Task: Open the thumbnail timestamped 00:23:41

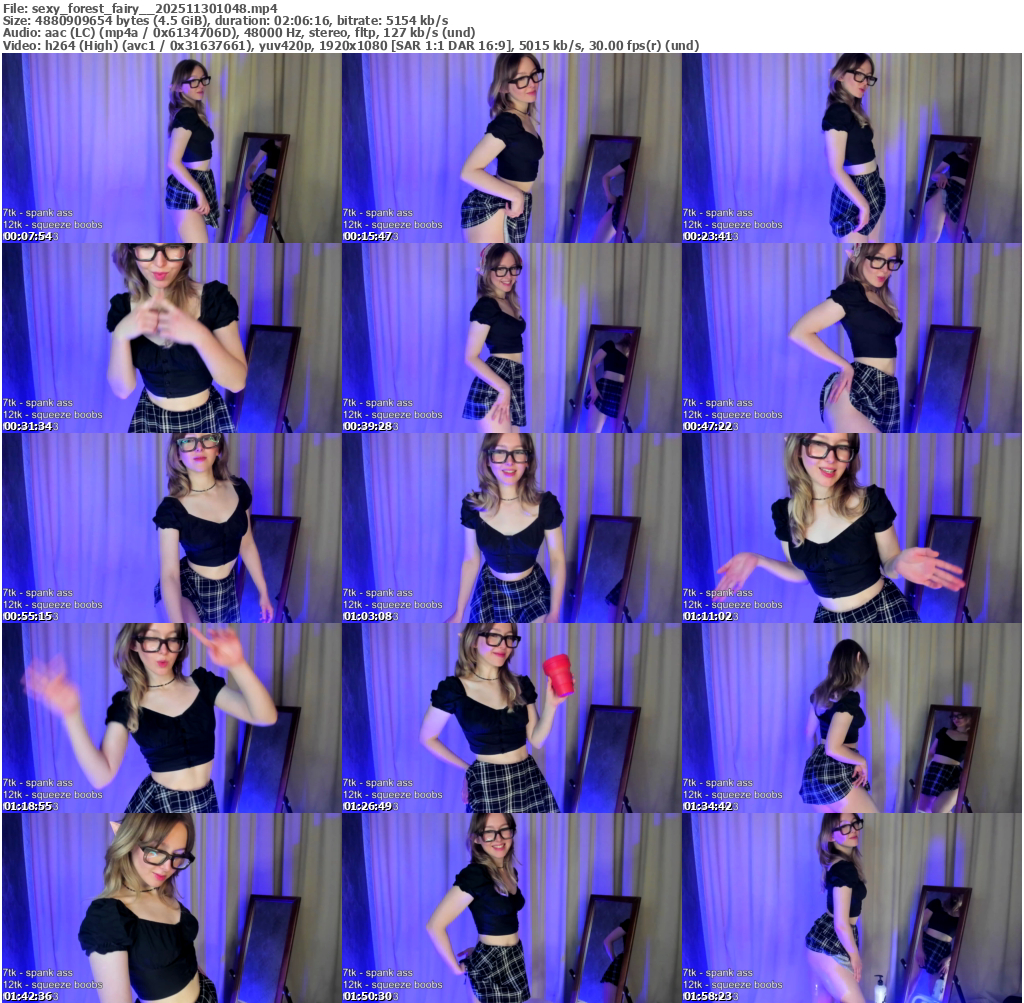Action: coord(852,148)
